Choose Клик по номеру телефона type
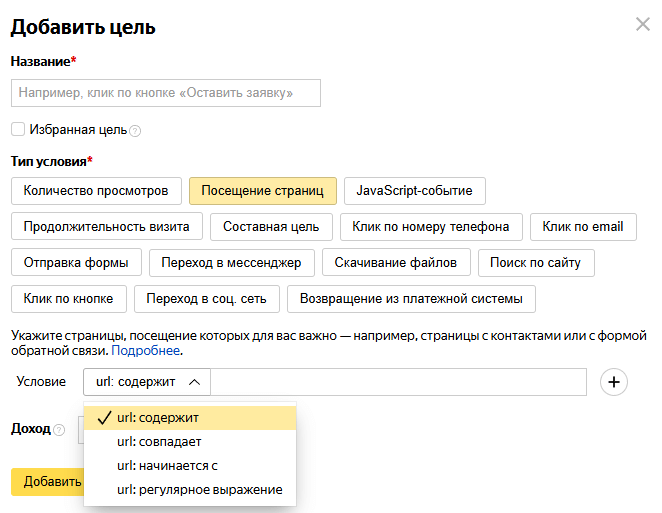Image resolution: width=662 pixels, height=513 pixels. [431, 227]
